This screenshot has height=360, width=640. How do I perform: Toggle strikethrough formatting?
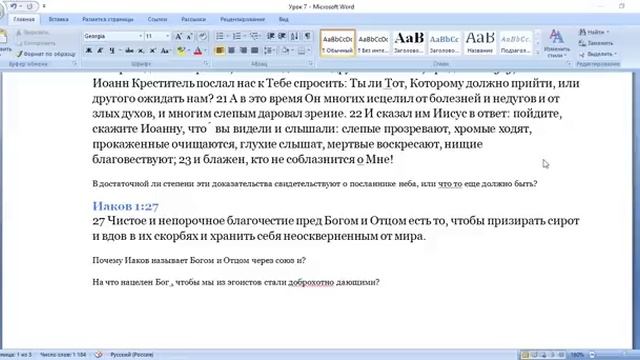[x=129, y=51]
